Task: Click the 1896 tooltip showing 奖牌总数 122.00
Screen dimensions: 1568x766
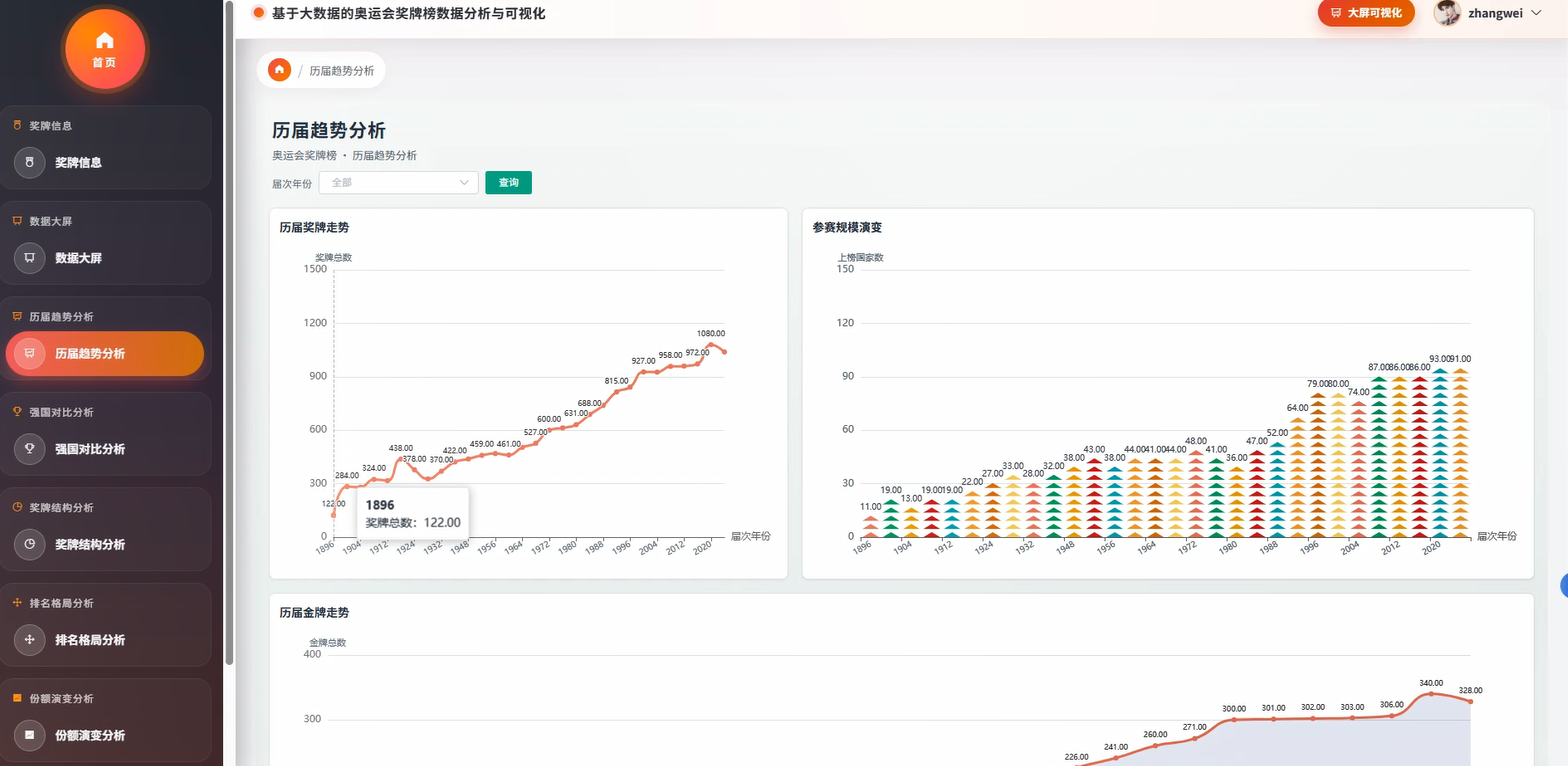Action: (x=413, y=514)
